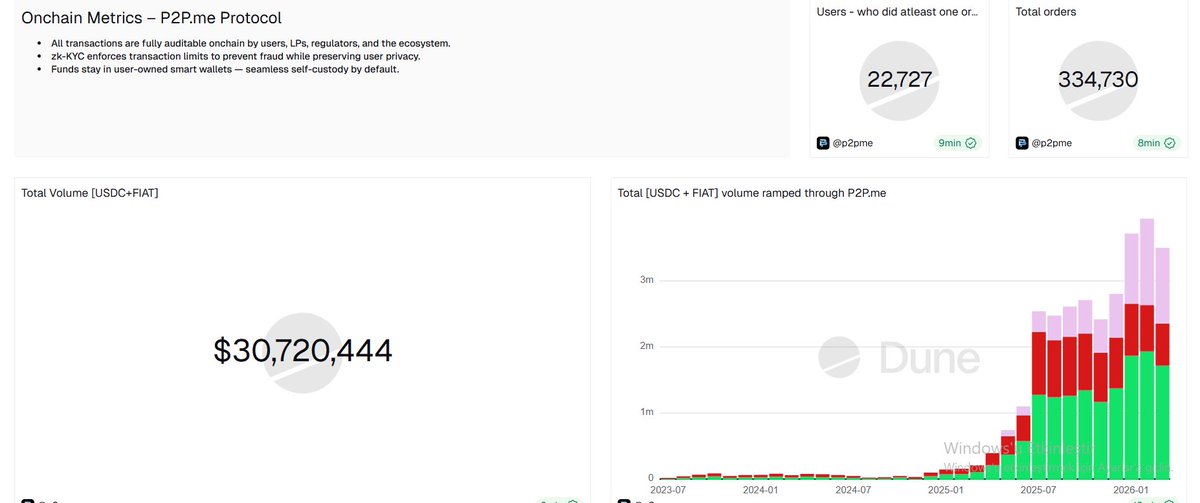Click the p2pme avatar icon in Users card
This screenshot has height=503, width=1200.
pyautogui.click(x=823, y=143)
